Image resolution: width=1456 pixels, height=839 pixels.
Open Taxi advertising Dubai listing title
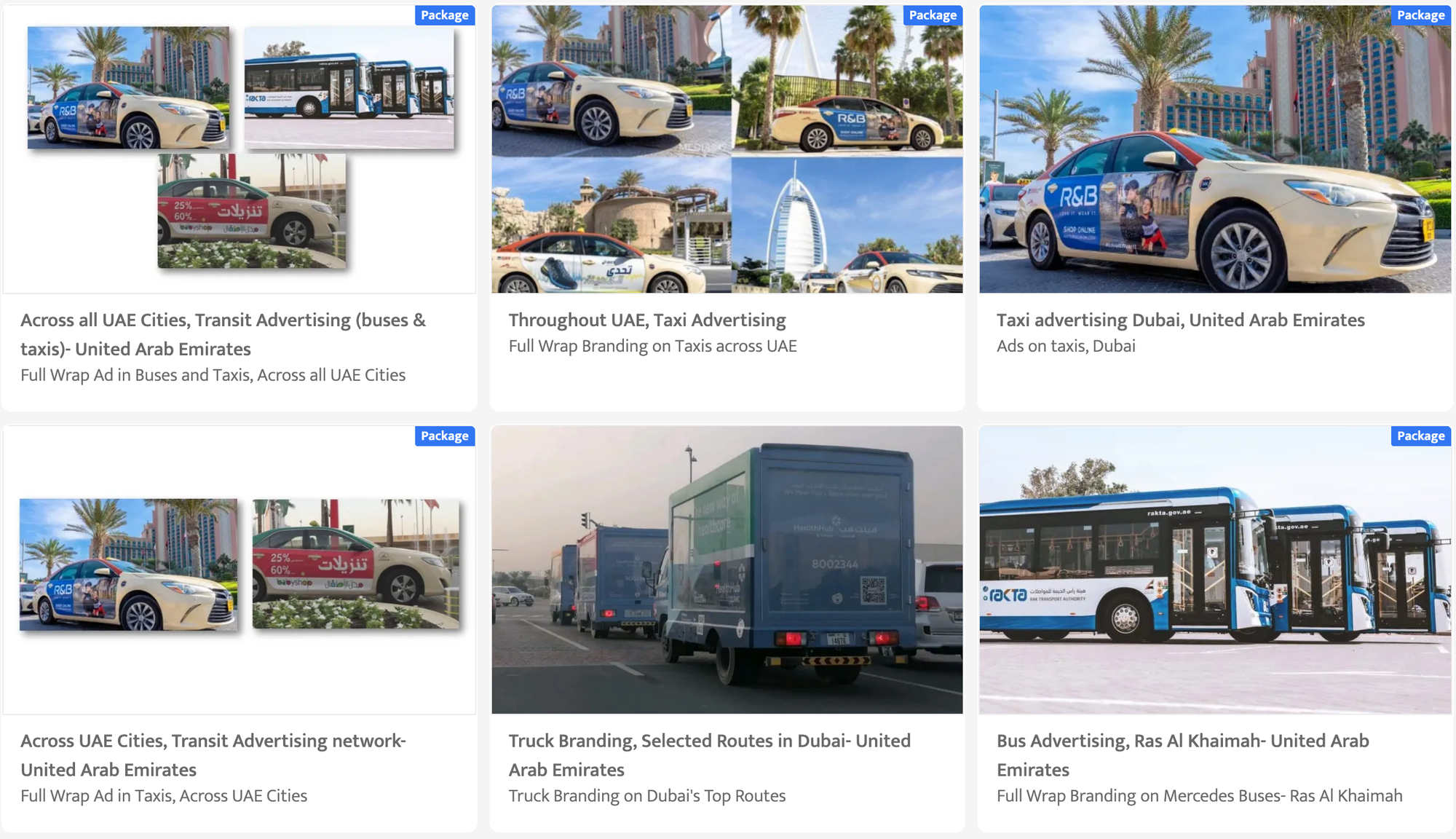pyautogui.click(x=1180, y=320)
